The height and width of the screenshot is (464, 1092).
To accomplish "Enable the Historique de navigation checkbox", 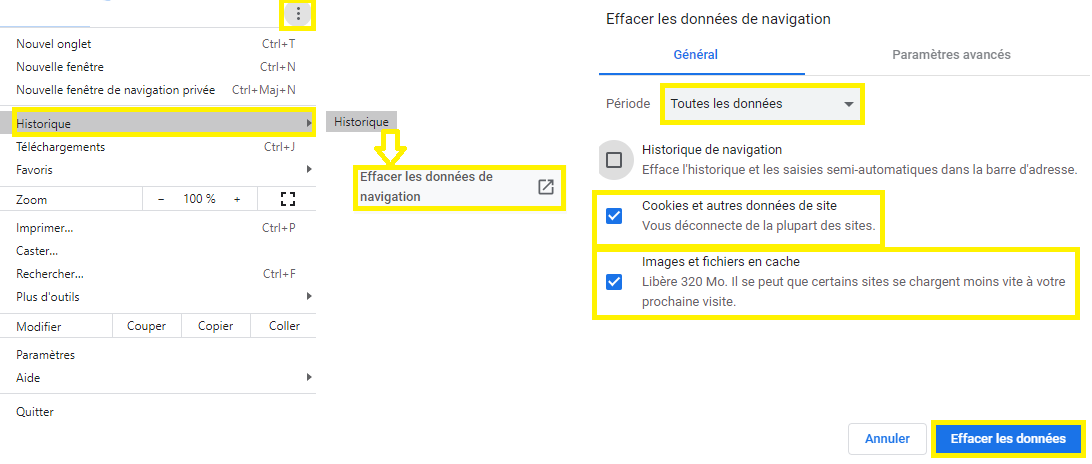I will (614, 160).
